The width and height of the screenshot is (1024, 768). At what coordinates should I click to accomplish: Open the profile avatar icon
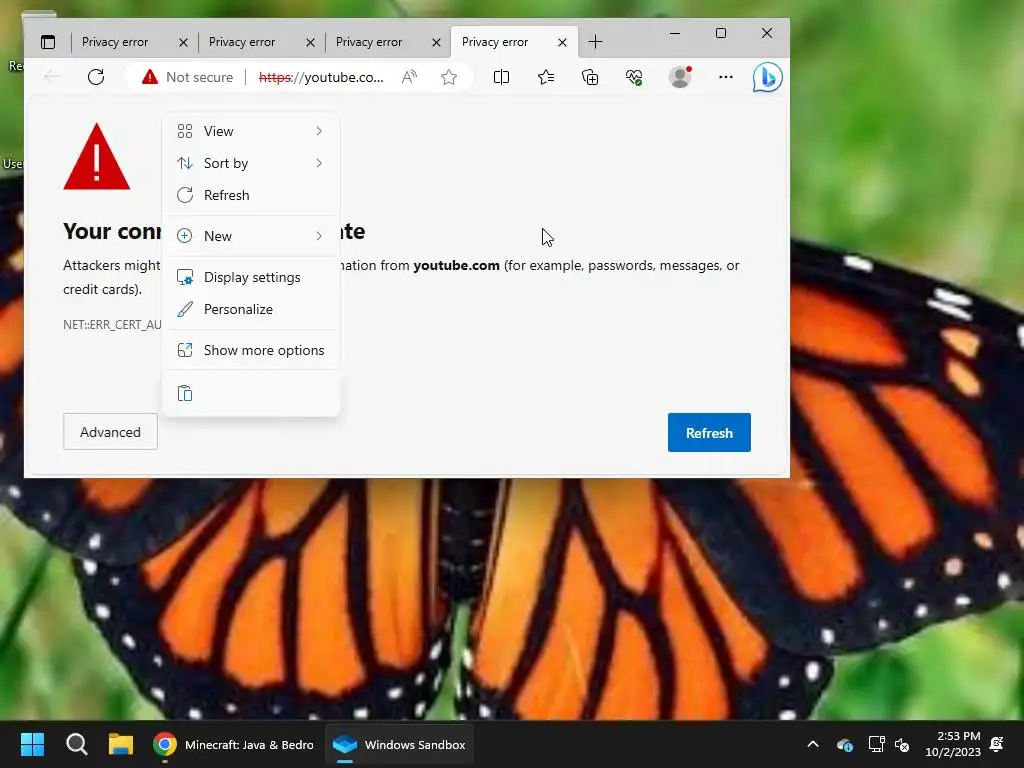point(680,77)
